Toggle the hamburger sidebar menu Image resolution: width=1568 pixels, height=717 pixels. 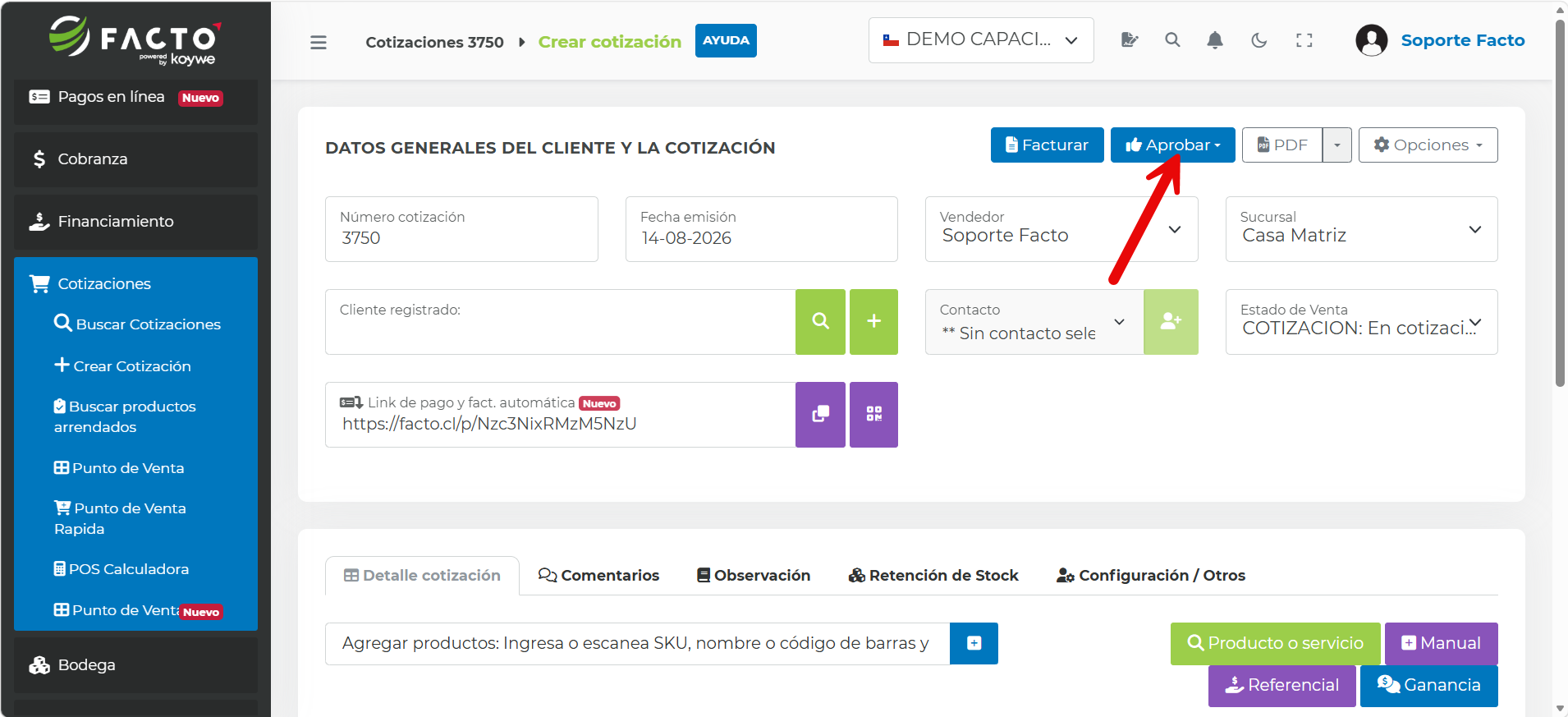tap(319, 42)
